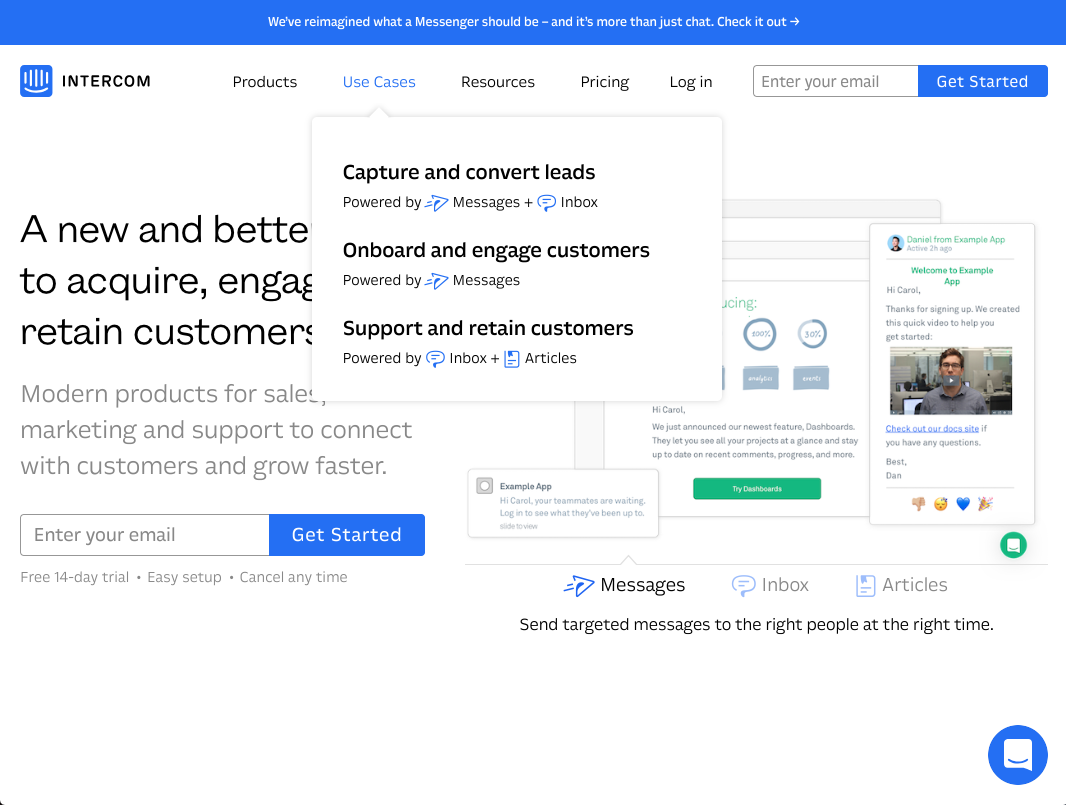Click the 'Welcome to Example App' heading
This screenshot has height=805, width=1066.
click(x=952, y=275)
